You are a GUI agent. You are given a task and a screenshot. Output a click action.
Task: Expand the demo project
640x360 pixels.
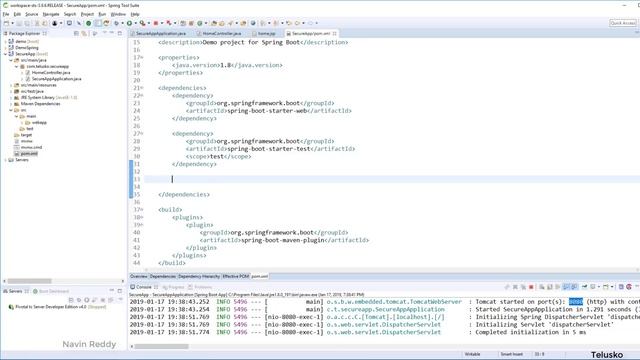click(5, 41)
